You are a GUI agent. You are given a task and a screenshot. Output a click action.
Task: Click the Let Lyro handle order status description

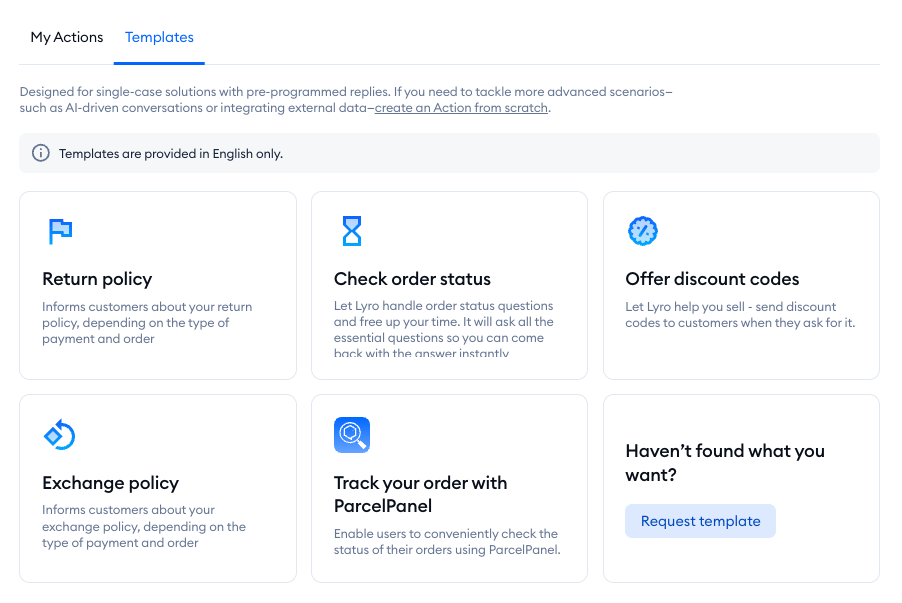point(444,329)
